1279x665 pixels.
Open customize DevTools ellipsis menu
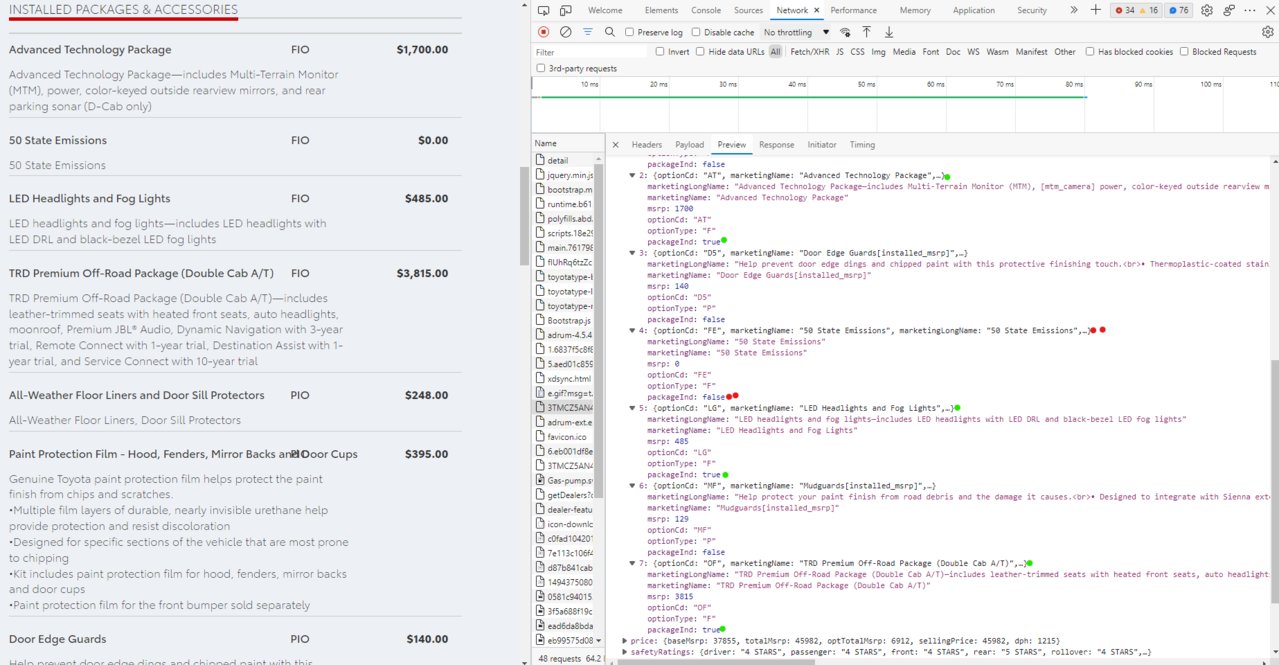tap(1252, 10)
